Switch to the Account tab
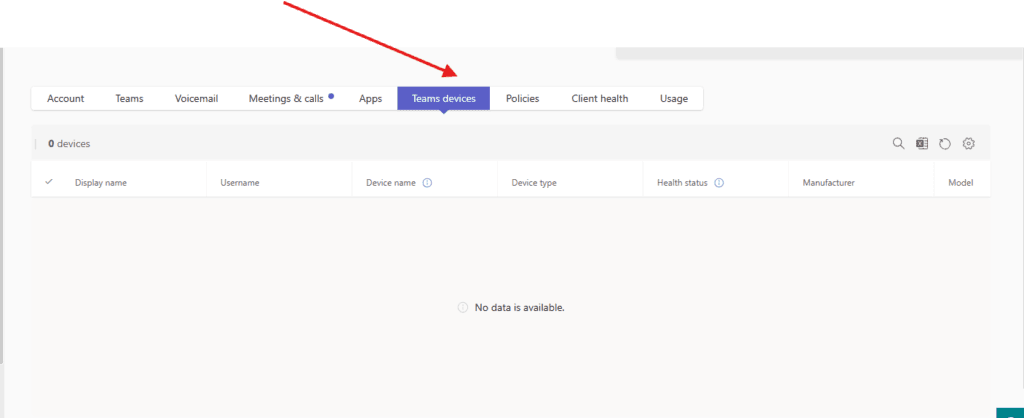Screen dimensions: 1024x418 [x=66, y=99]
